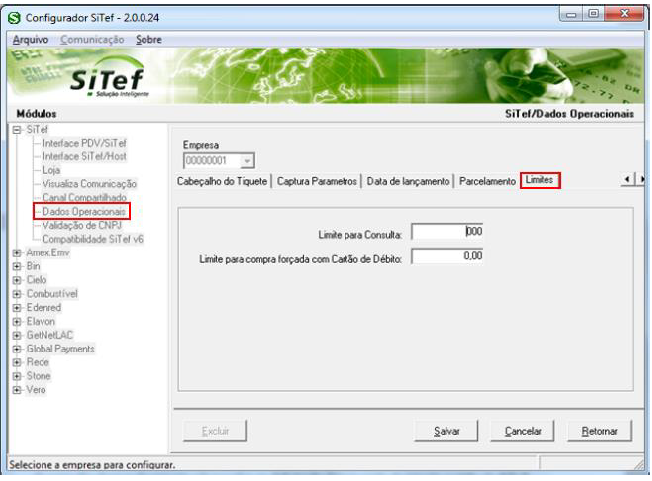Image resolution: width=652 pixels, height=481 pixels.
Task: Select Interface PDV/SiTef tree item
Action: [x=84, y=143]
